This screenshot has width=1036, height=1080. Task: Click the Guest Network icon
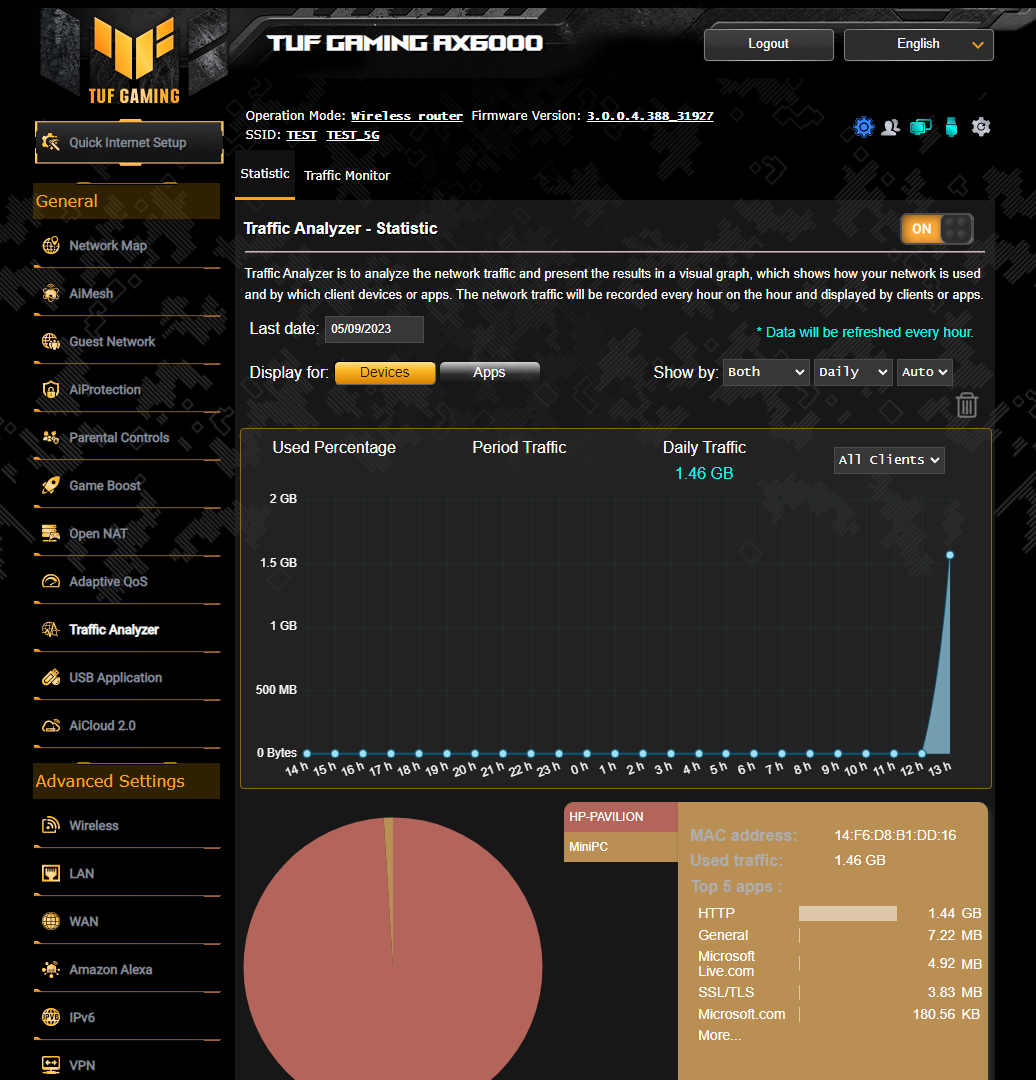coord(51,342)
